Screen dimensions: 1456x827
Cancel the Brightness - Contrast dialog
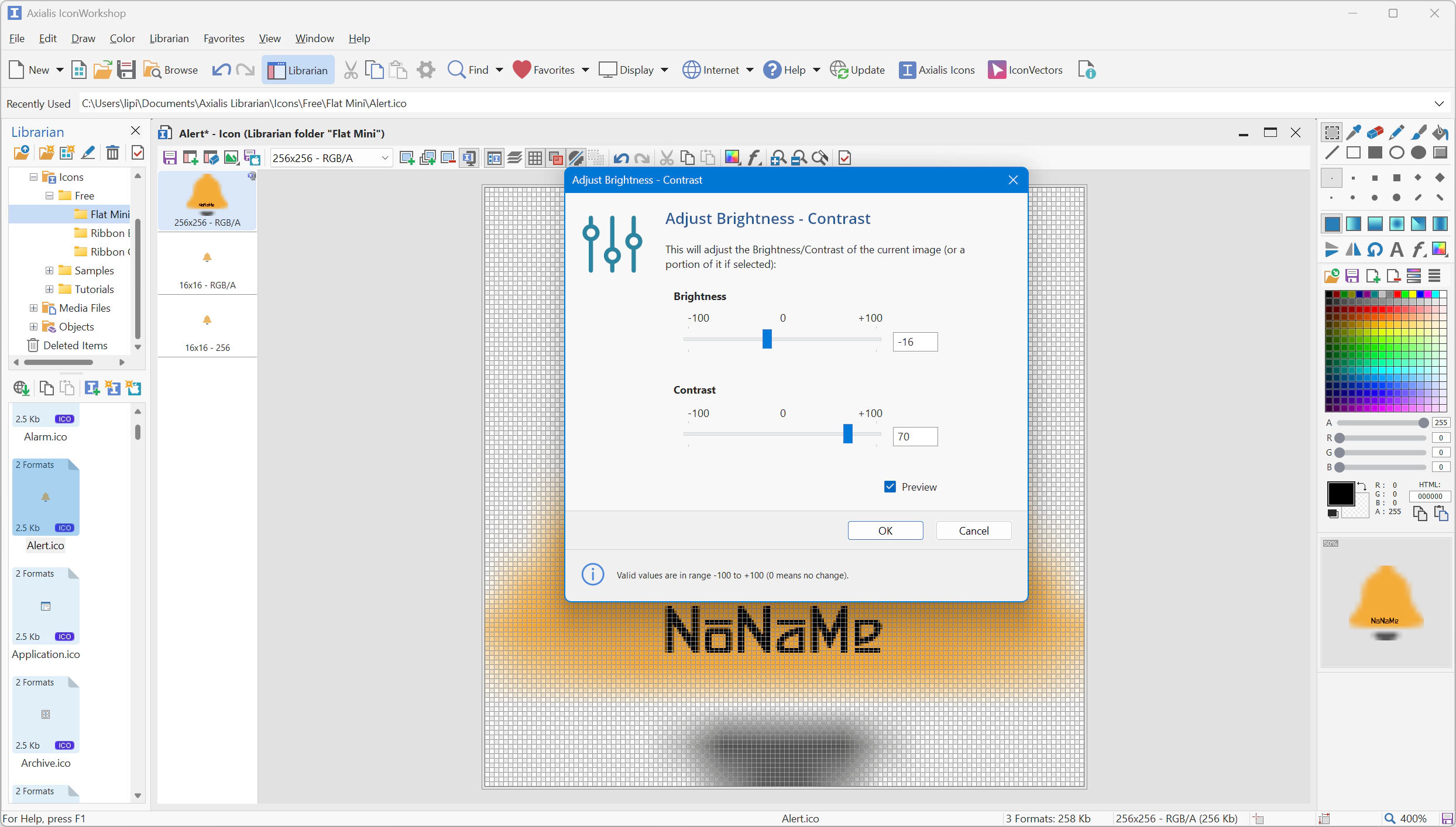[973, 530]
